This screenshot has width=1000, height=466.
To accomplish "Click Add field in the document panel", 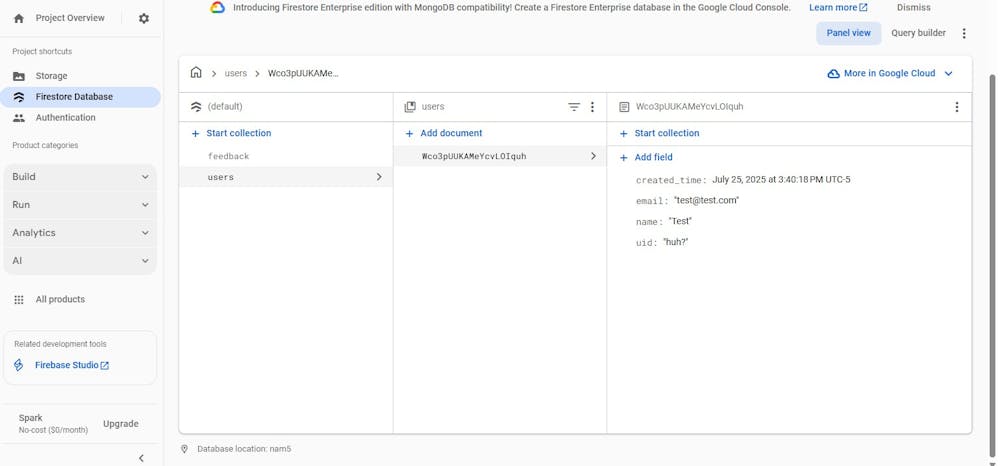I will pyautogui.click(x=653, y=157).
